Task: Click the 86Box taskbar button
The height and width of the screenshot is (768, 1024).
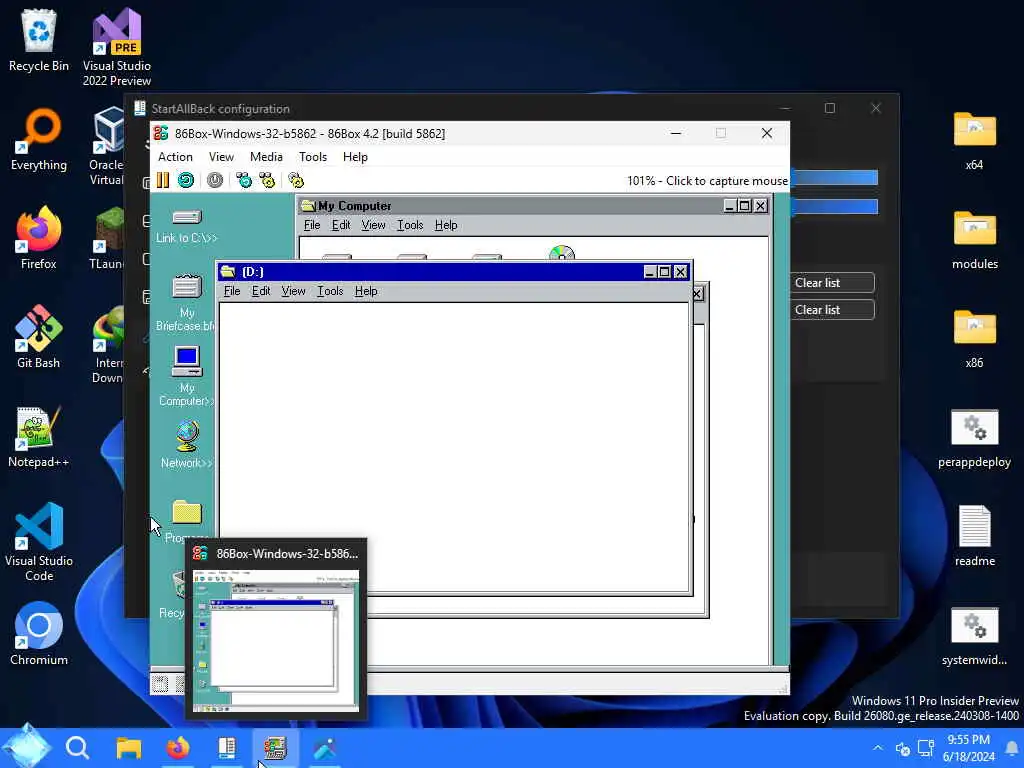Action: pyautogui.click(x=276, y=747)
